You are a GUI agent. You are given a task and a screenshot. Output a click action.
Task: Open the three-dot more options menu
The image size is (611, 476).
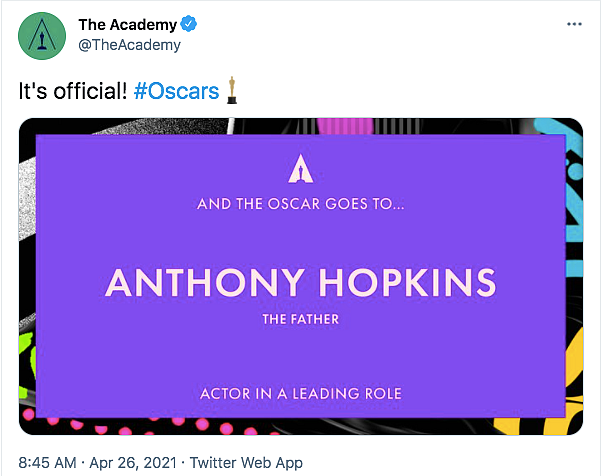click(574, 24)
